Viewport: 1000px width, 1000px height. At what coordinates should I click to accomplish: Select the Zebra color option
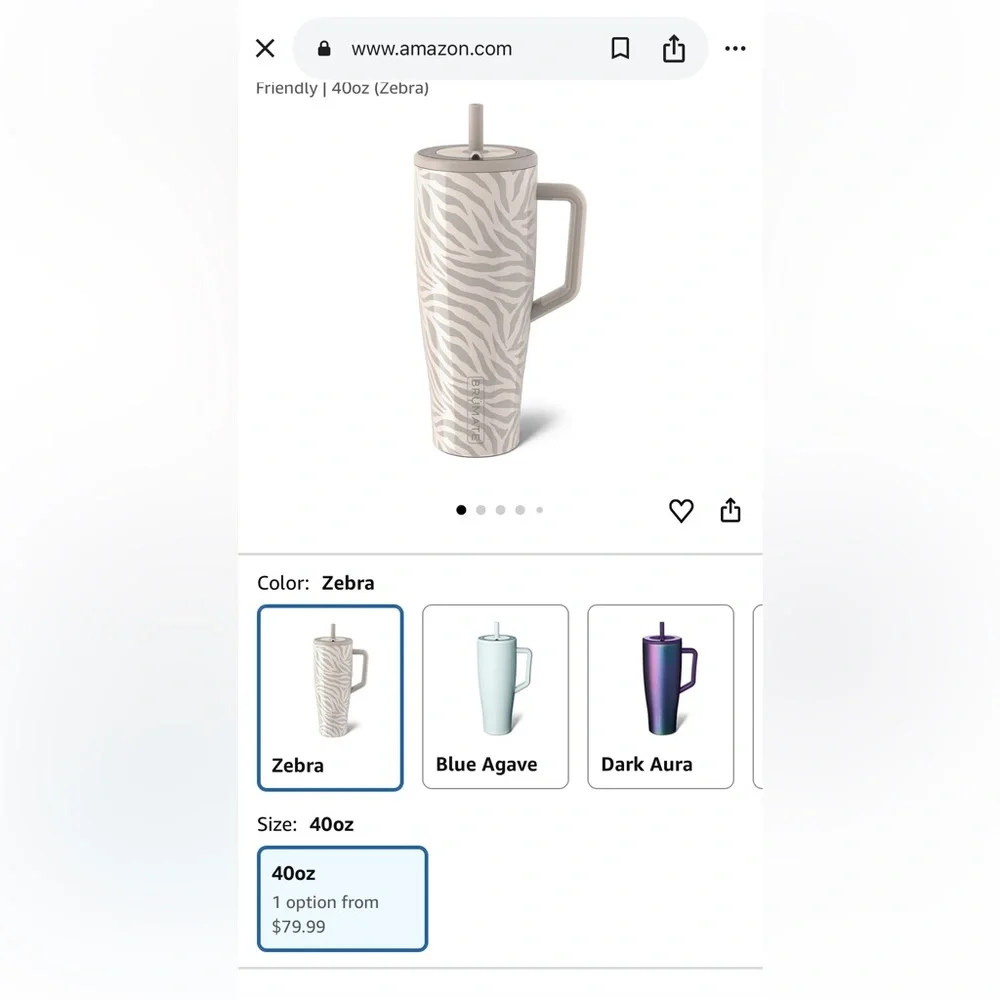coord(330,698)
